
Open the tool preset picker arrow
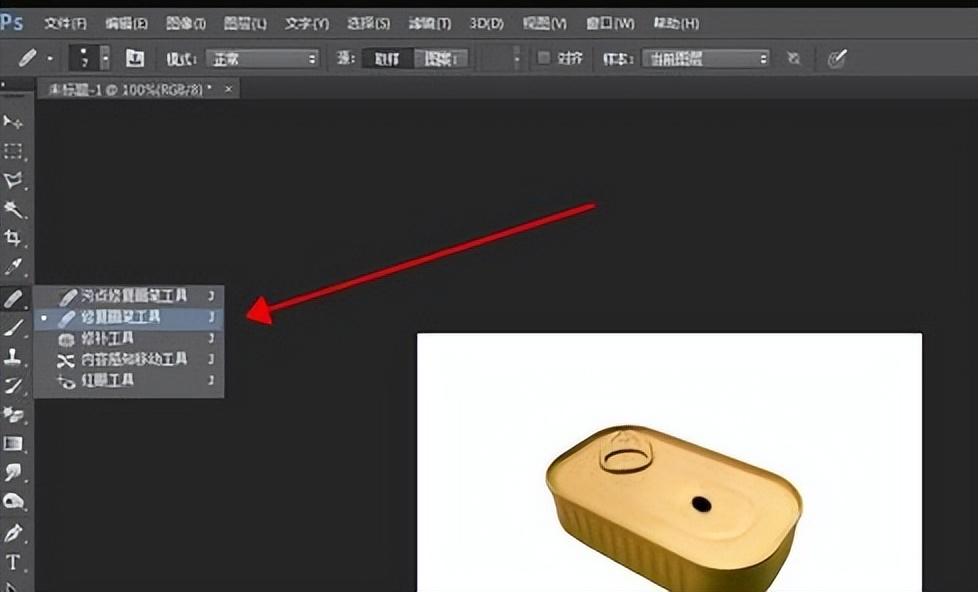(x=50, y=59)
